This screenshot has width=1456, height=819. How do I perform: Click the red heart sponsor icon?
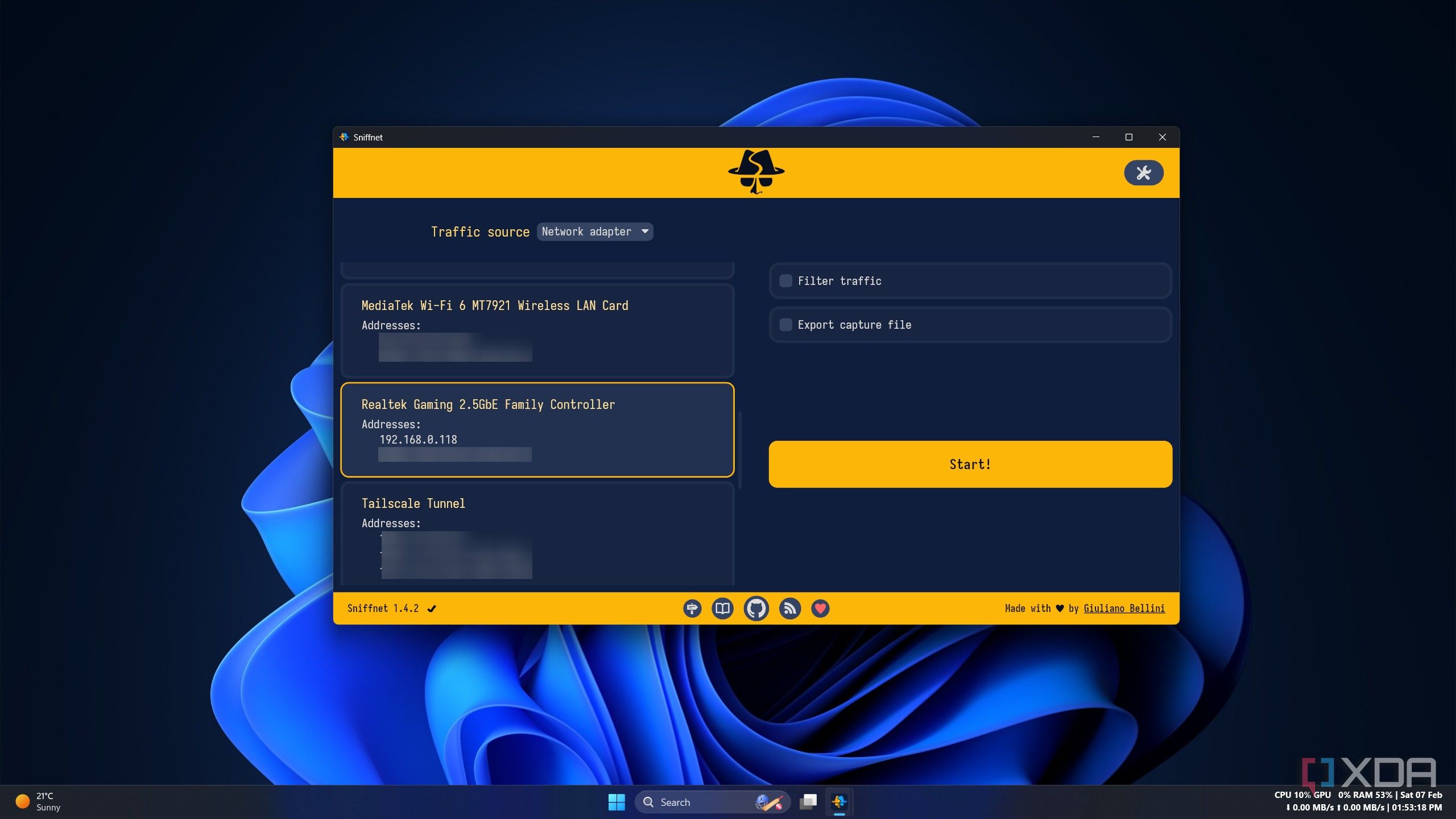click(820, 609)
